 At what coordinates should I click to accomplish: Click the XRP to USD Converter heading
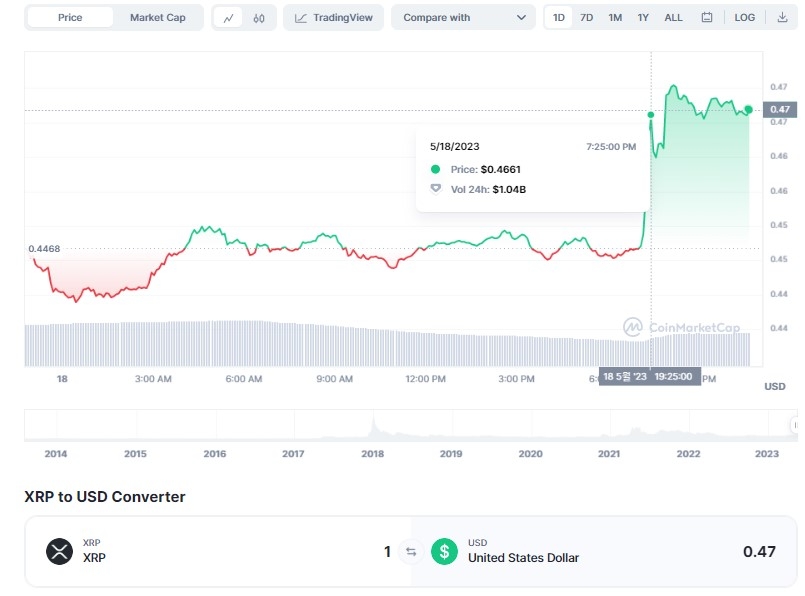tap(105, 496)
